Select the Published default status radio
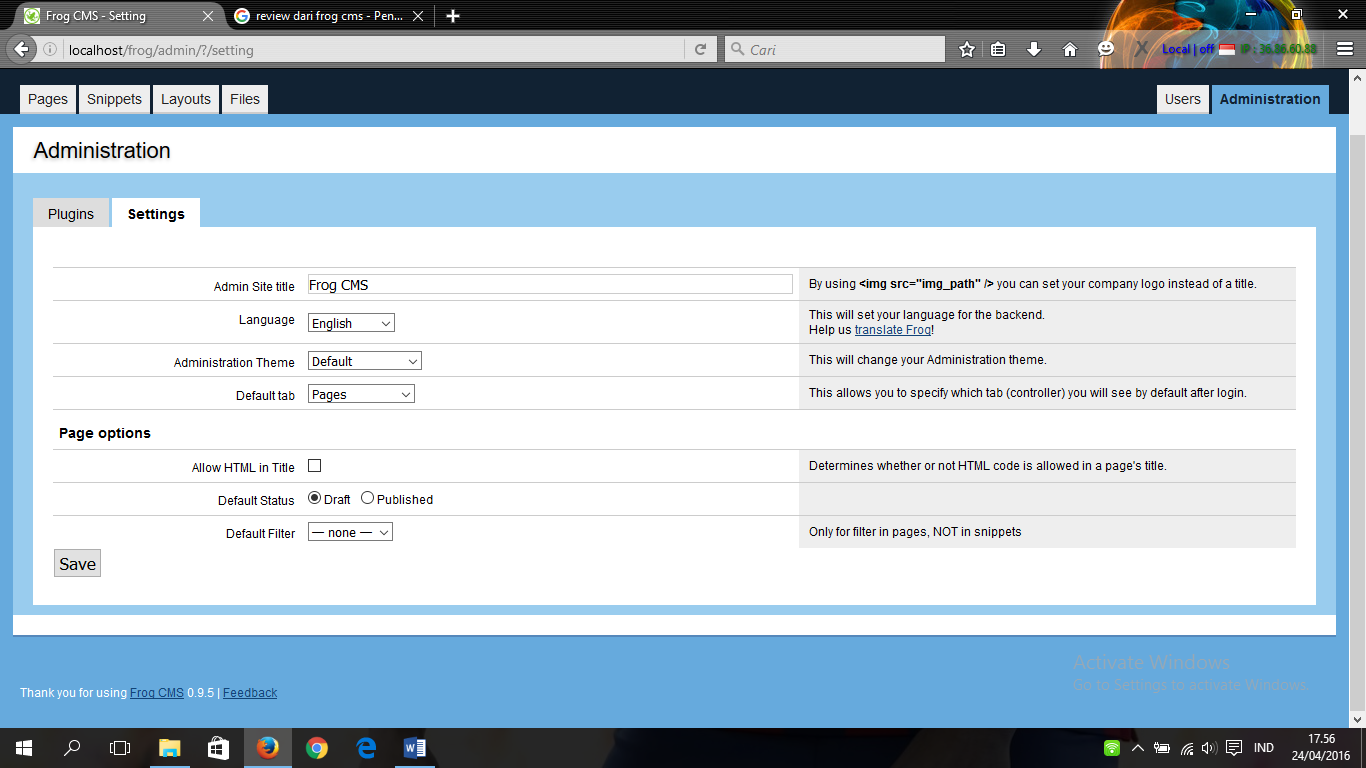The height and width of the screenshot is (768, 1366). click(367, 498)
